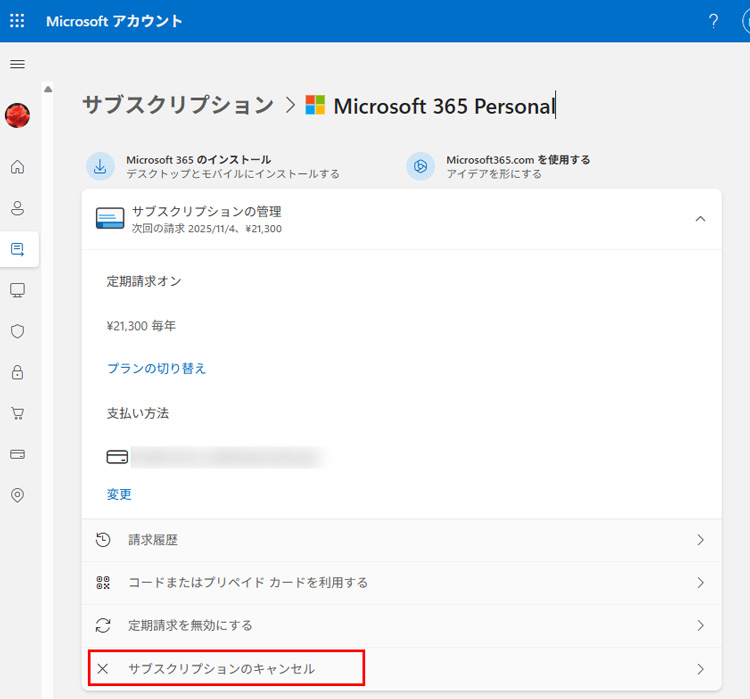Open the app launcher grid icon
Viewport: 750px width, 699px height.
click(x=17, y=21)
